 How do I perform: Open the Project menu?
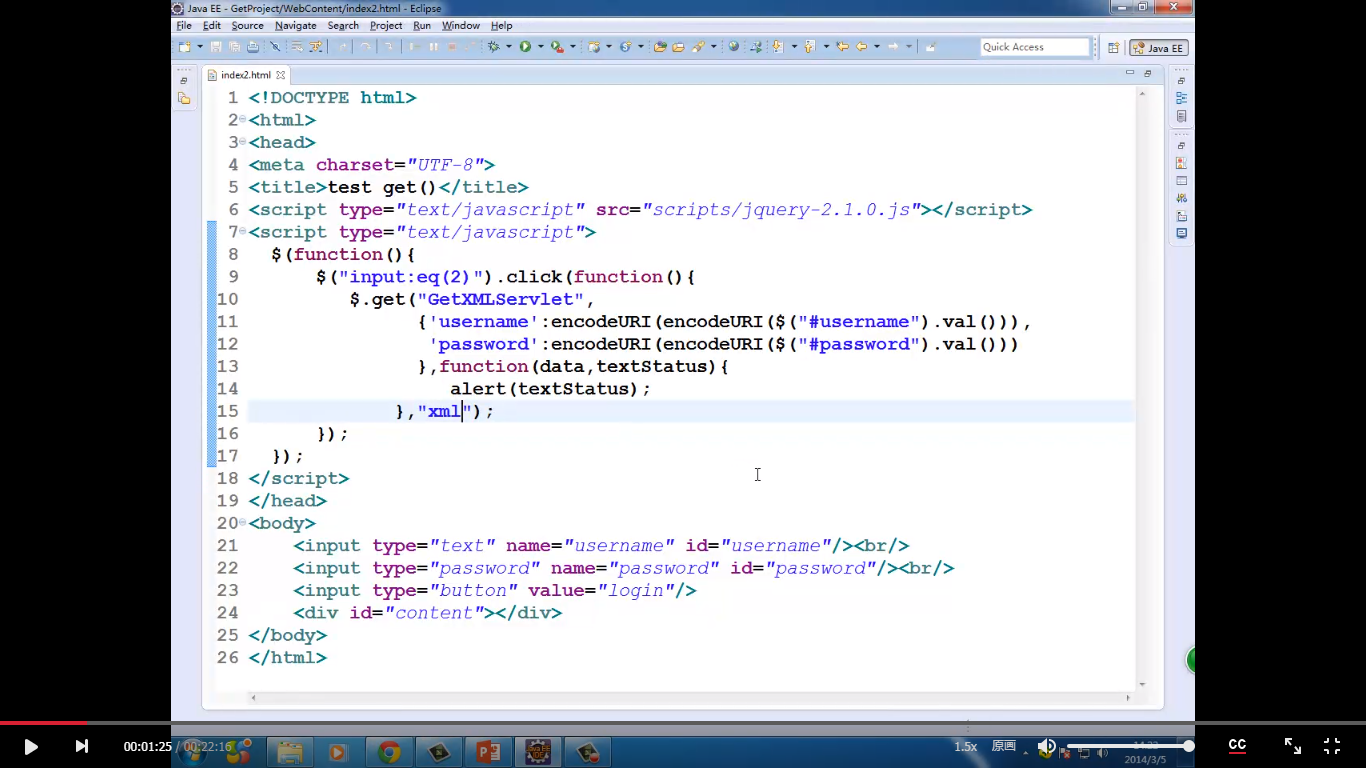(386, 25)
